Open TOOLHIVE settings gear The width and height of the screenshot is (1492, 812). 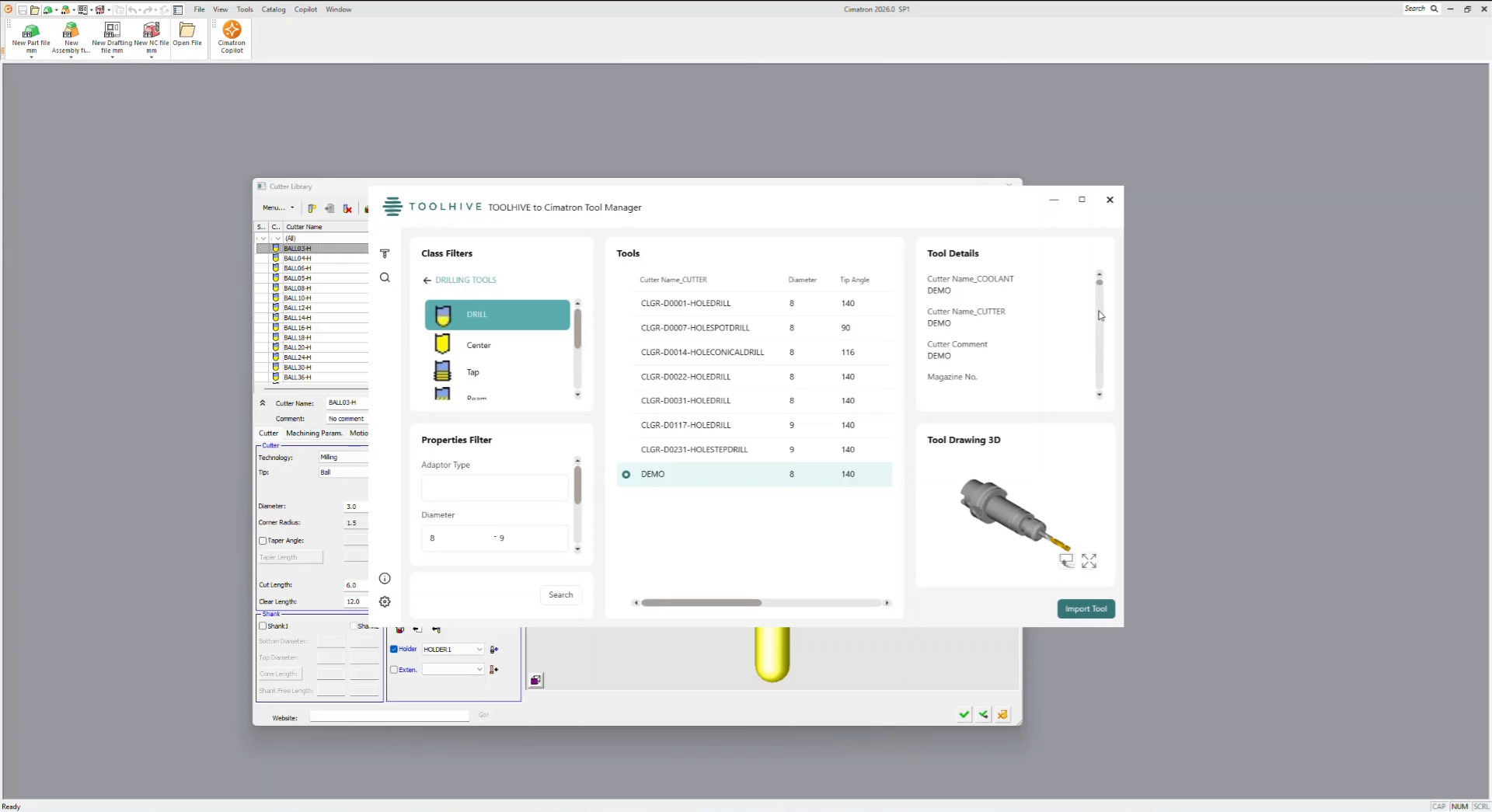click(385, 601)
